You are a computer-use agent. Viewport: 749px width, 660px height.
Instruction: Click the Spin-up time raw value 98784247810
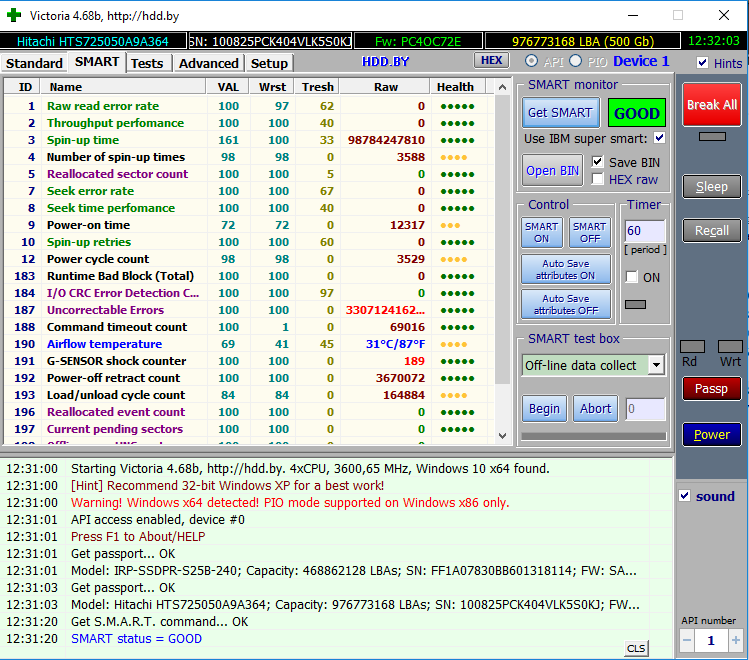pyautogui.click(x=386, y=140)
